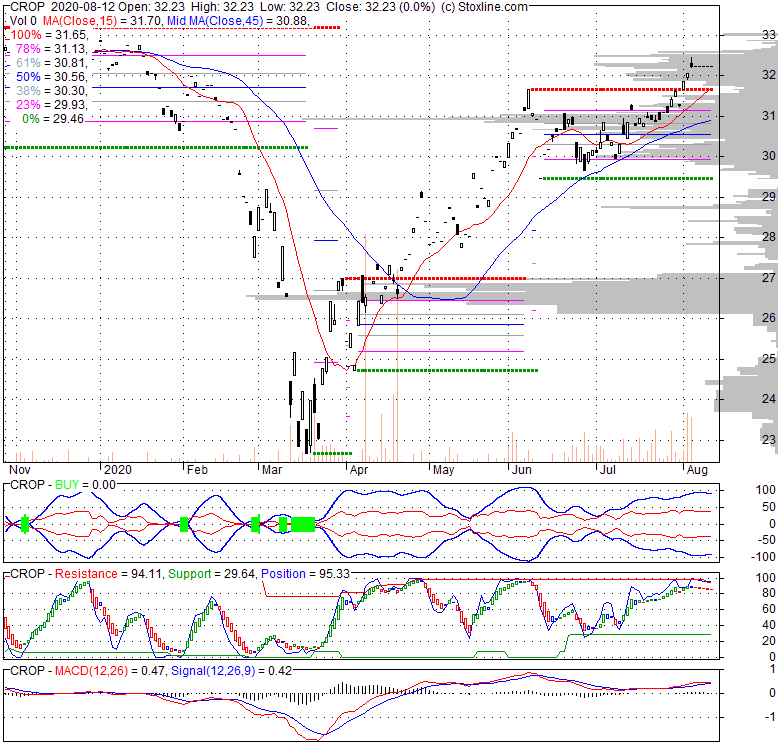Click the '100% = 31.65' Fibonacci level
Viewport: 780px width, 745px height.
pos(49,35)
